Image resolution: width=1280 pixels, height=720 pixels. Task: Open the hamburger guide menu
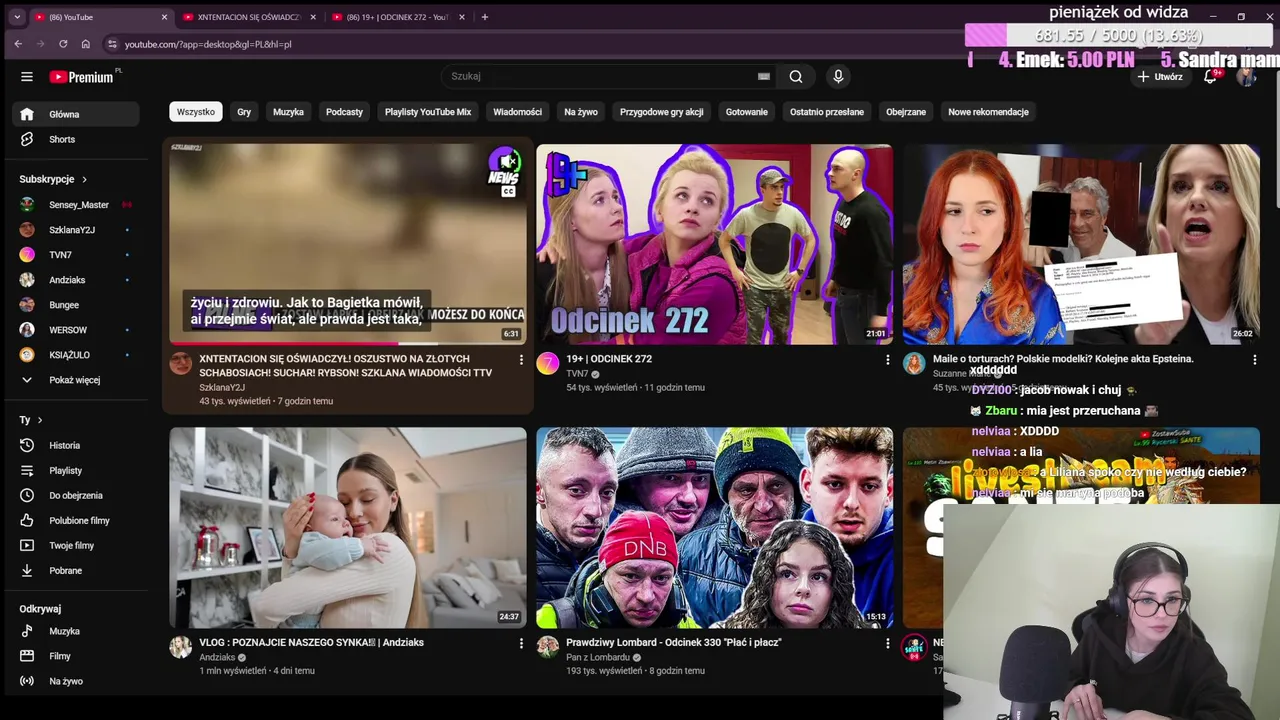click(27, 77)
